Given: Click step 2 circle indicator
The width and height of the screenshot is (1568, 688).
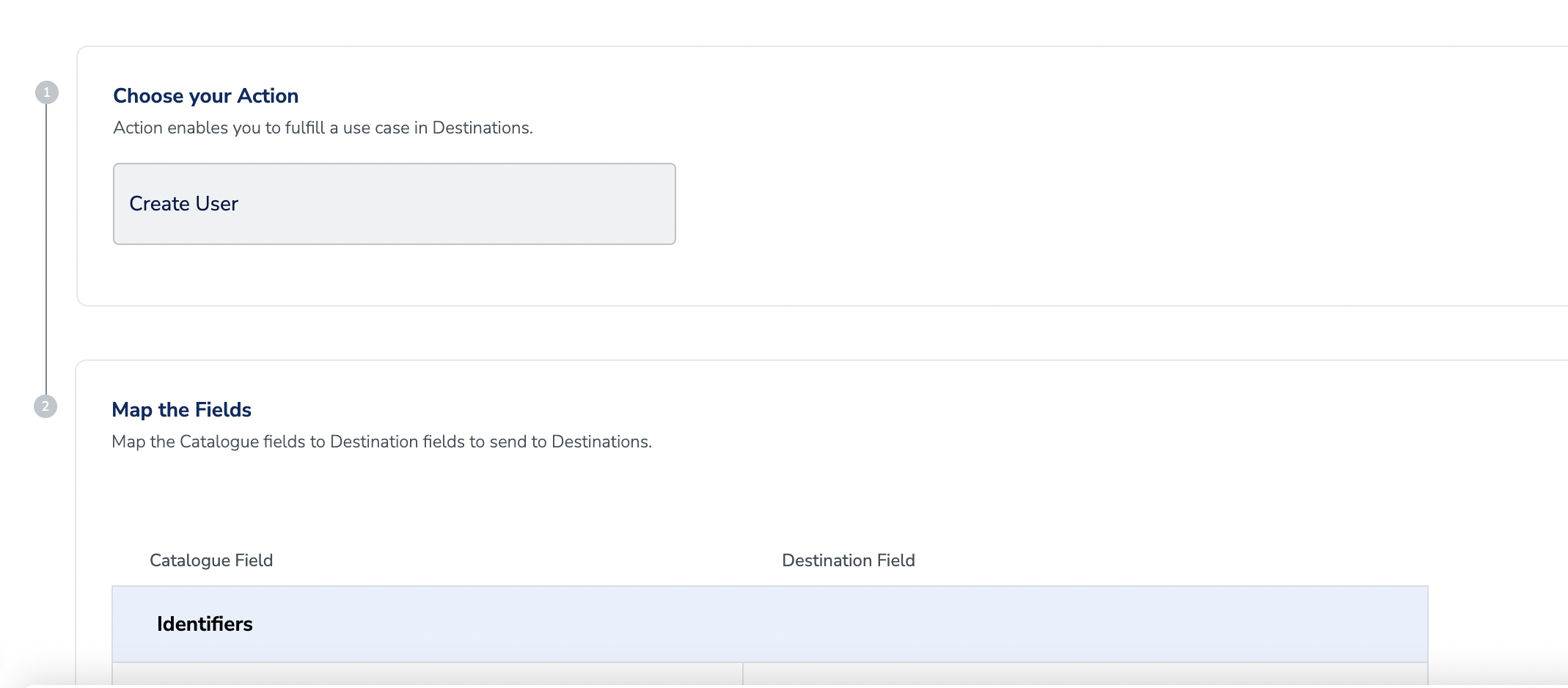Looking at the screenshot, I should tap(45, 406).
